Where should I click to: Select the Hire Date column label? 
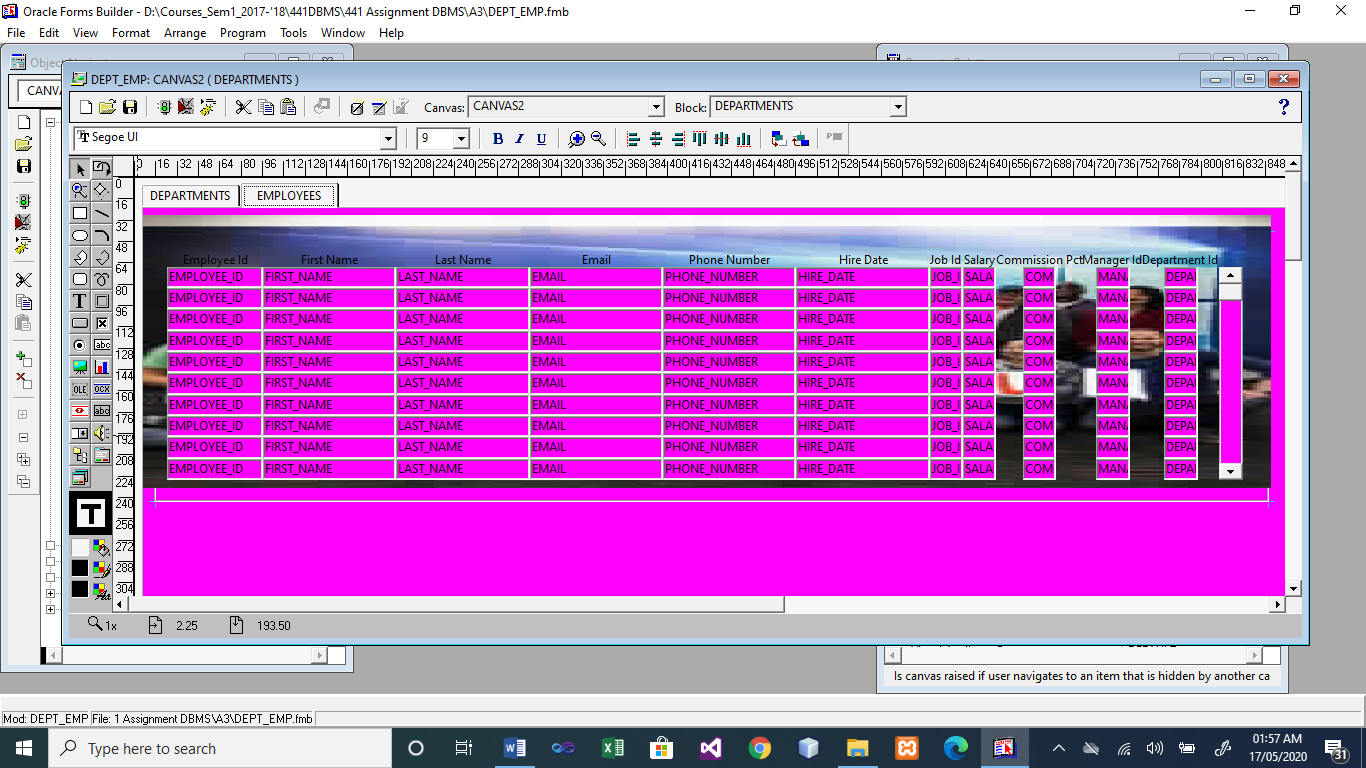coord(863,260)
